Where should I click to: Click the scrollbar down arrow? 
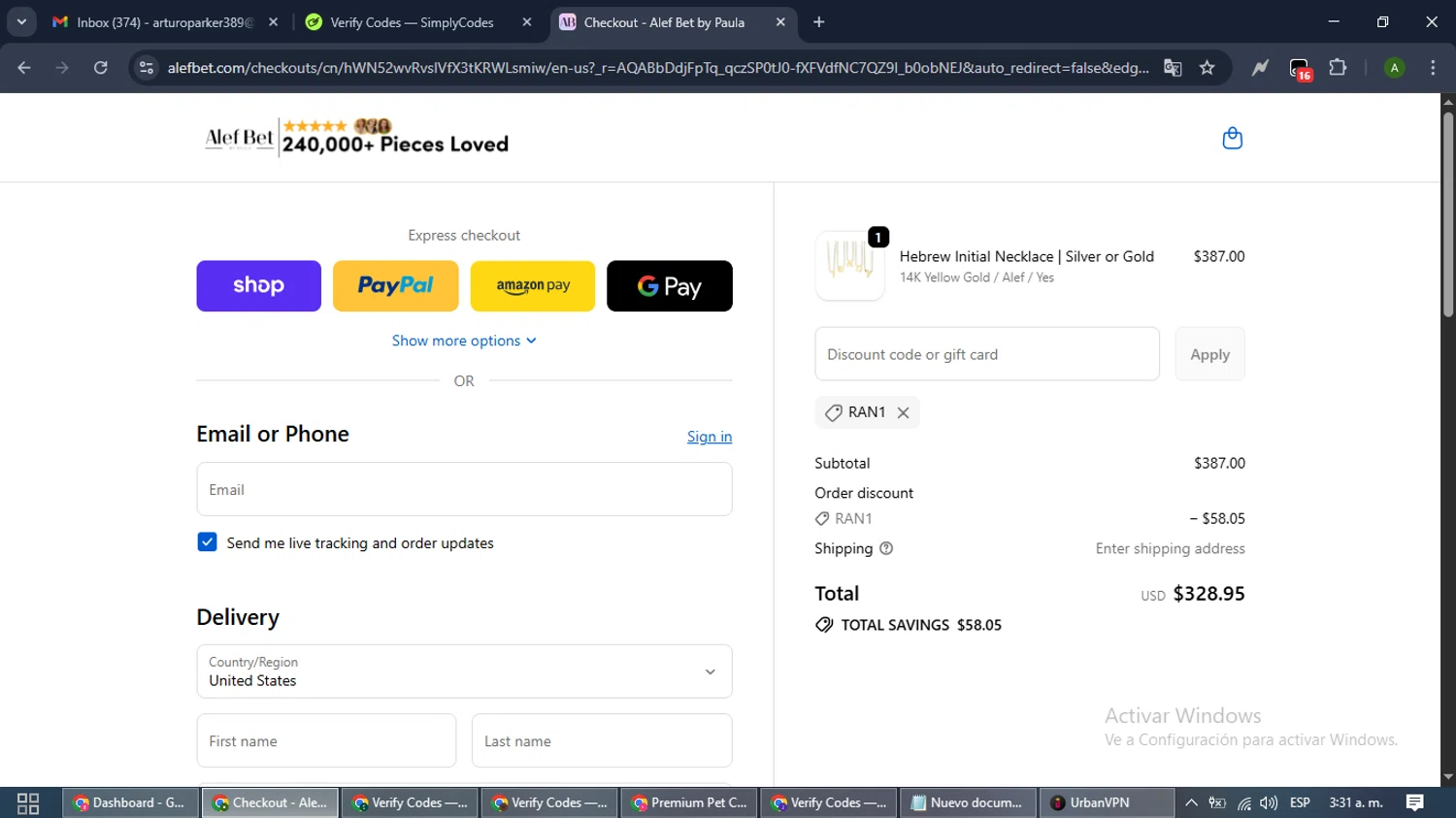pos(1447,777)
